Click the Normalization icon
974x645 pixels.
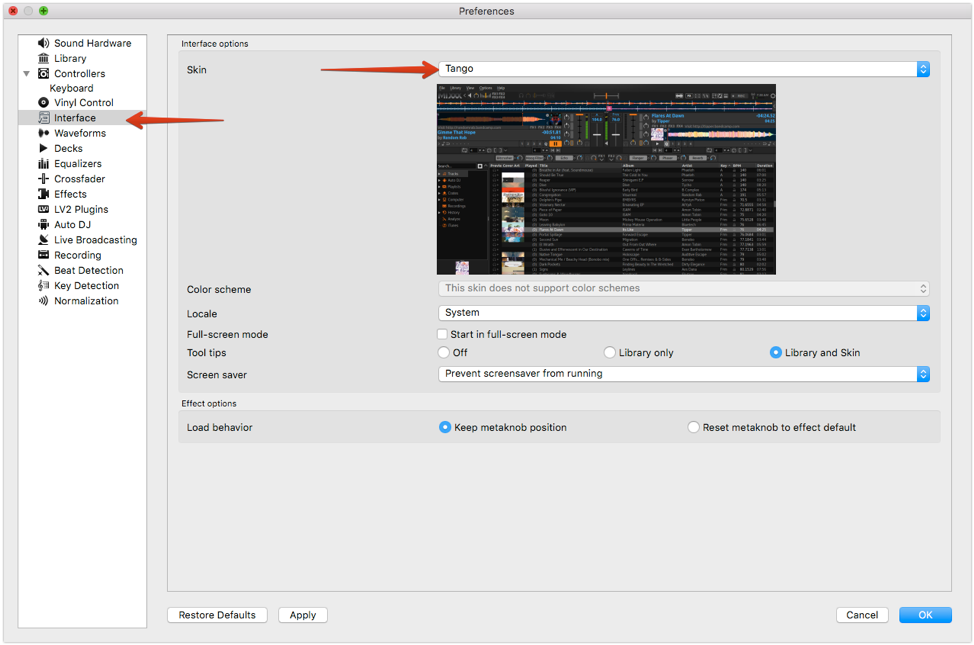[43, 301]
